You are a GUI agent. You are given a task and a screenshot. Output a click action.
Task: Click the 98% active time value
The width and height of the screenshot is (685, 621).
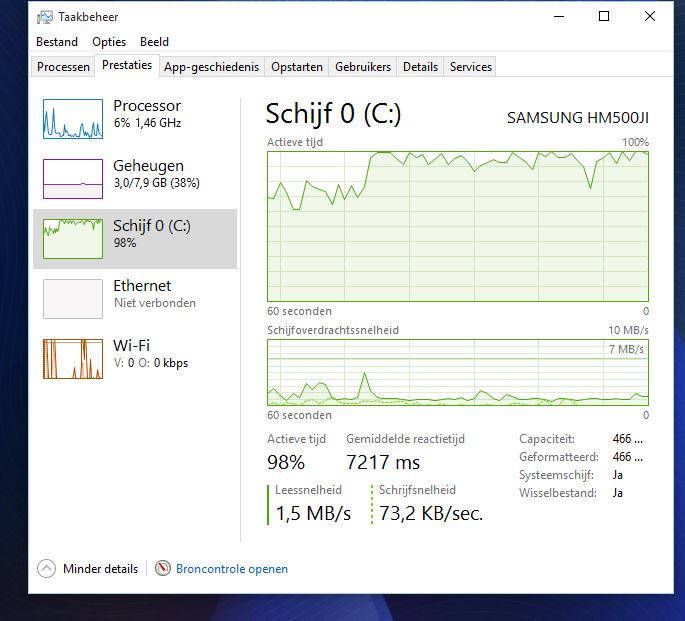(286, 462)
